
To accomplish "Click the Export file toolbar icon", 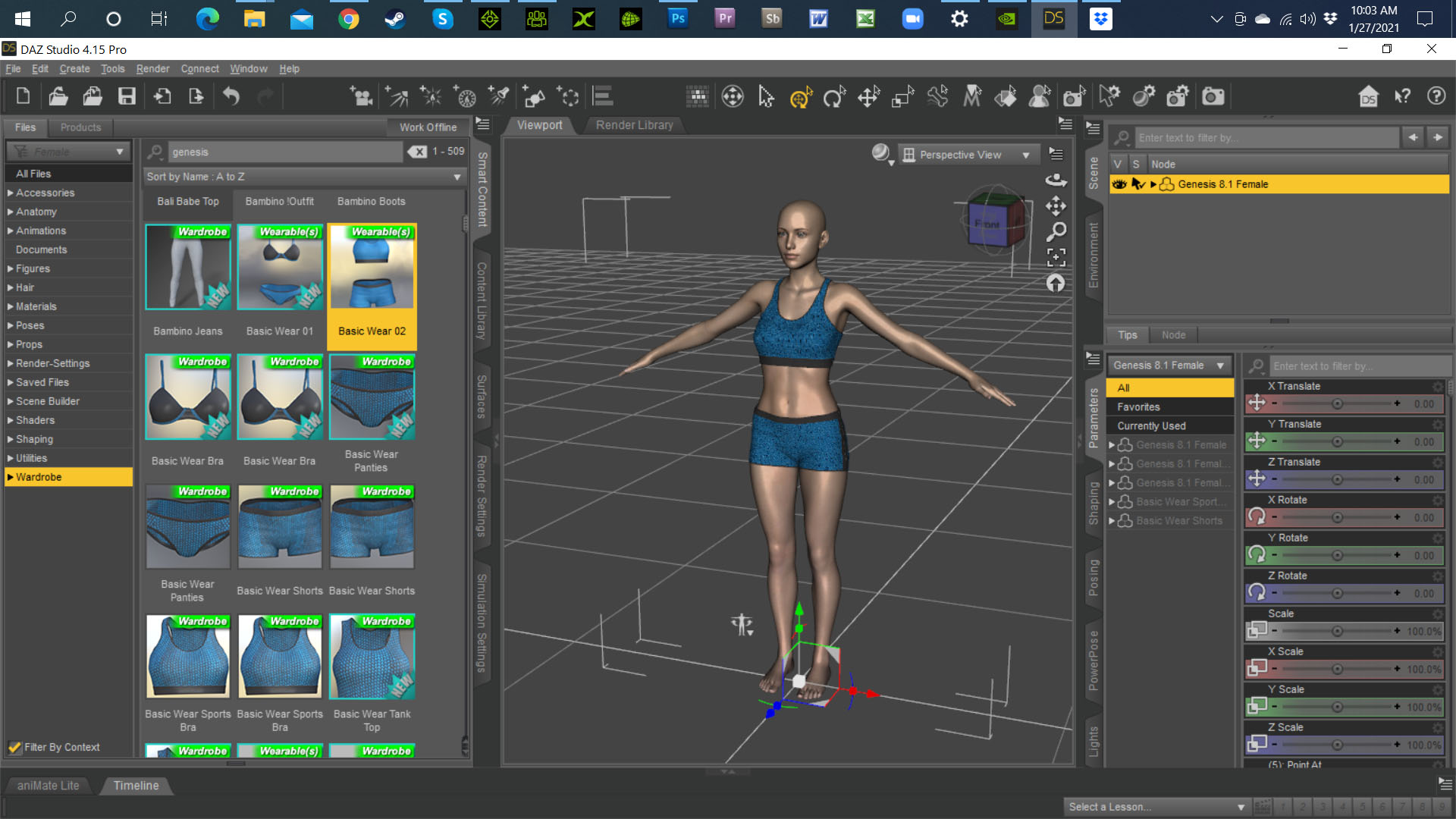I will point(196,96).
